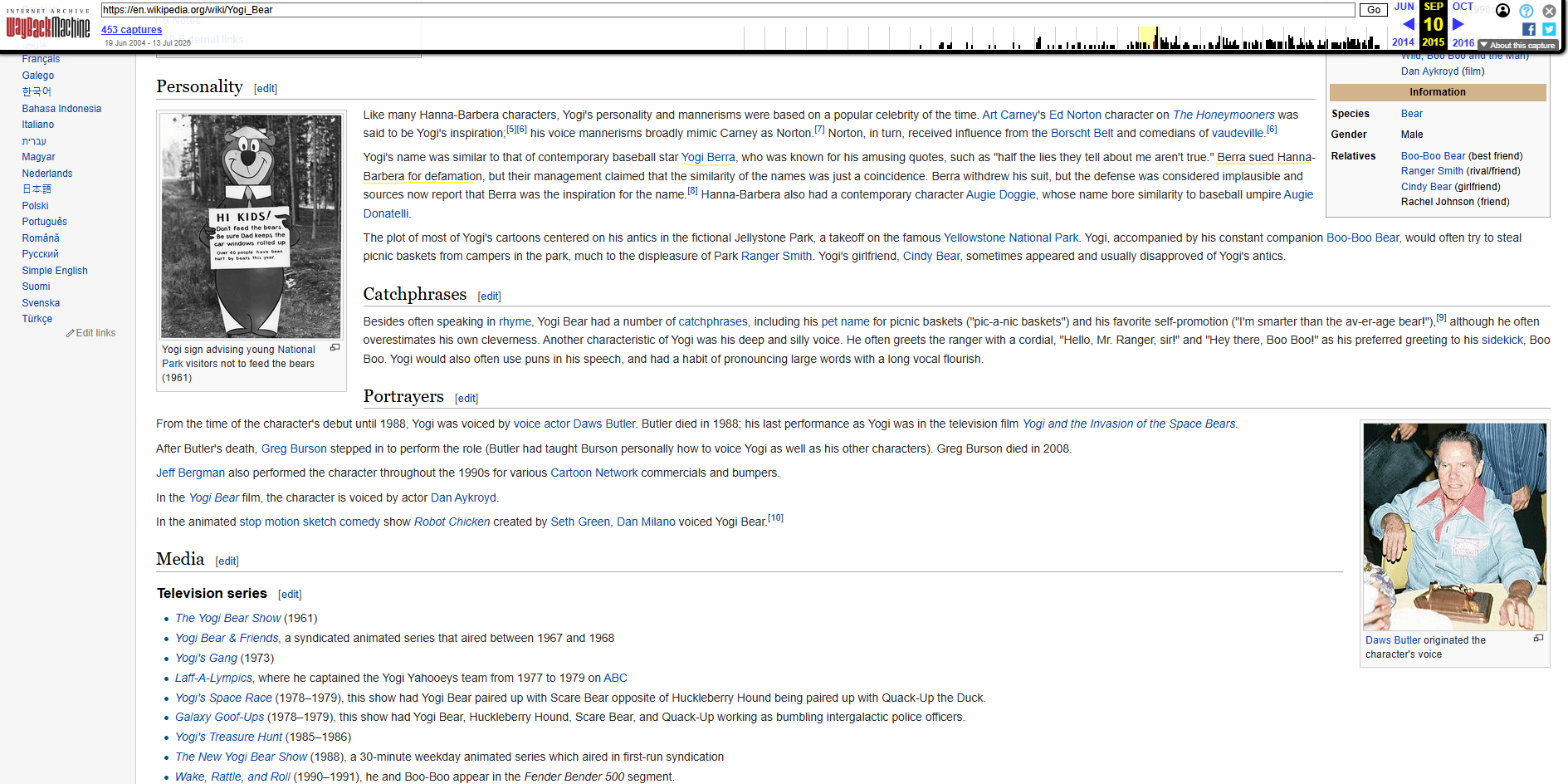Switch language to Svenska
Image resolution: width=1568 pixels, height=784 pixels.
[41, 303]
